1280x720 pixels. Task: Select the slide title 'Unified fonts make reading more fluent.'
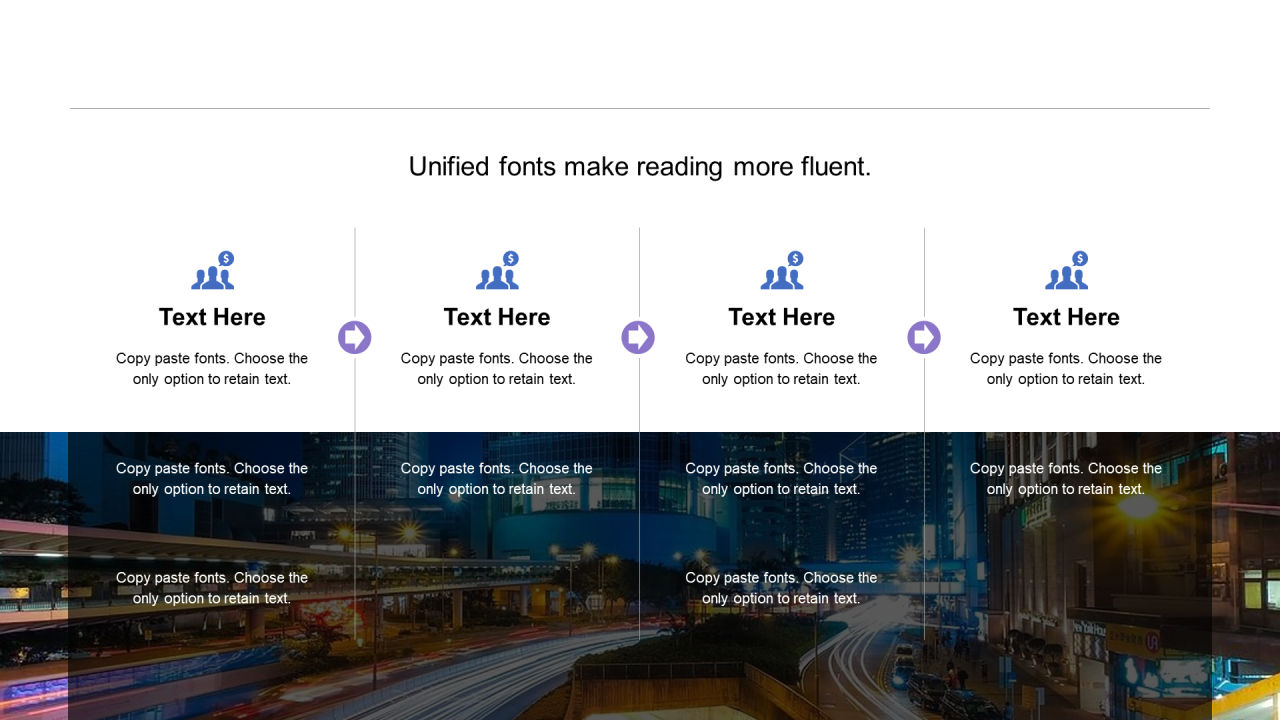tap(640, 166)
